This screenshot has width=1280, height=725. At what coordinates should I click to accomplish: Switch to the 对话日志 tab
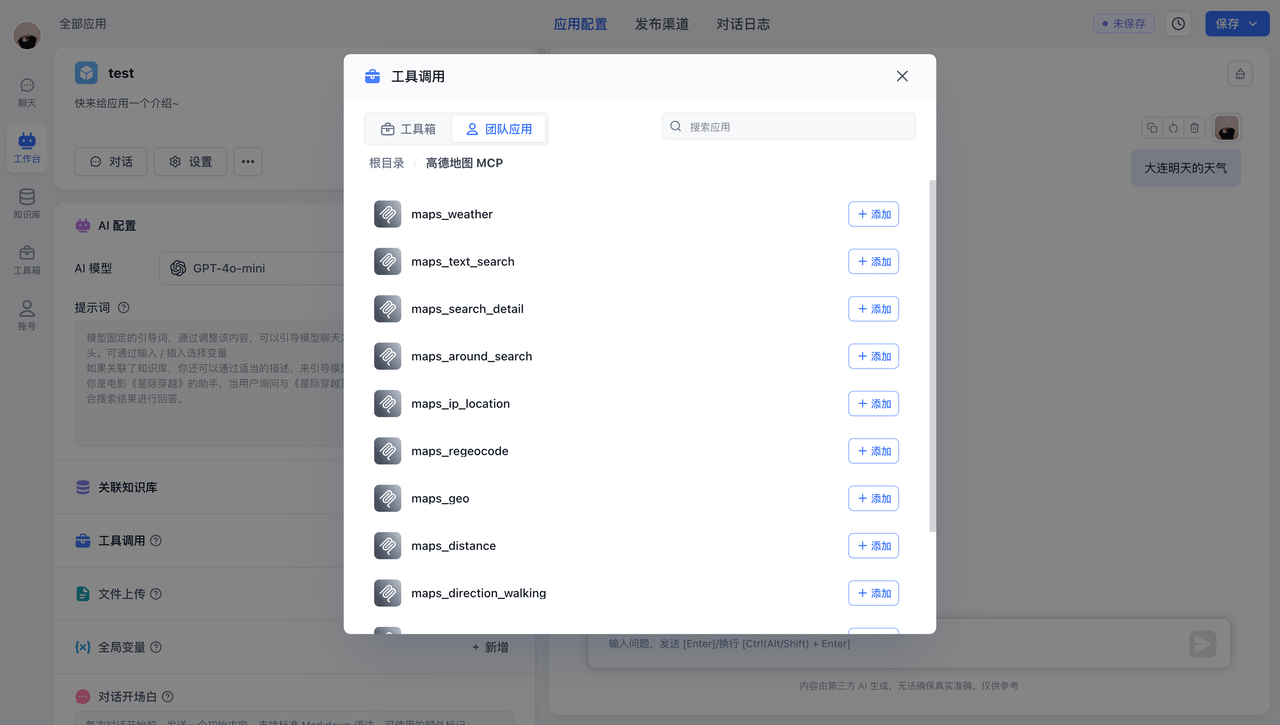[x=743, y=23]
